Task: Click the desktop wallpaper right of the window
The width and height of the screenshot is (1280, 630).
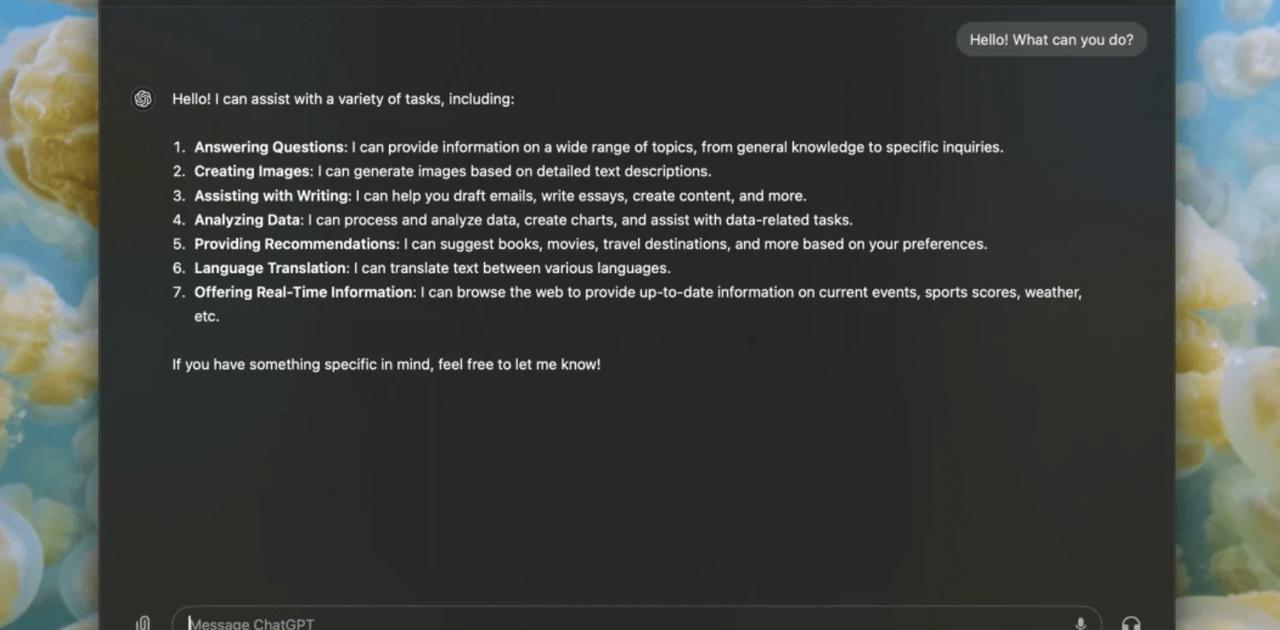Action: pos(1228,300)
